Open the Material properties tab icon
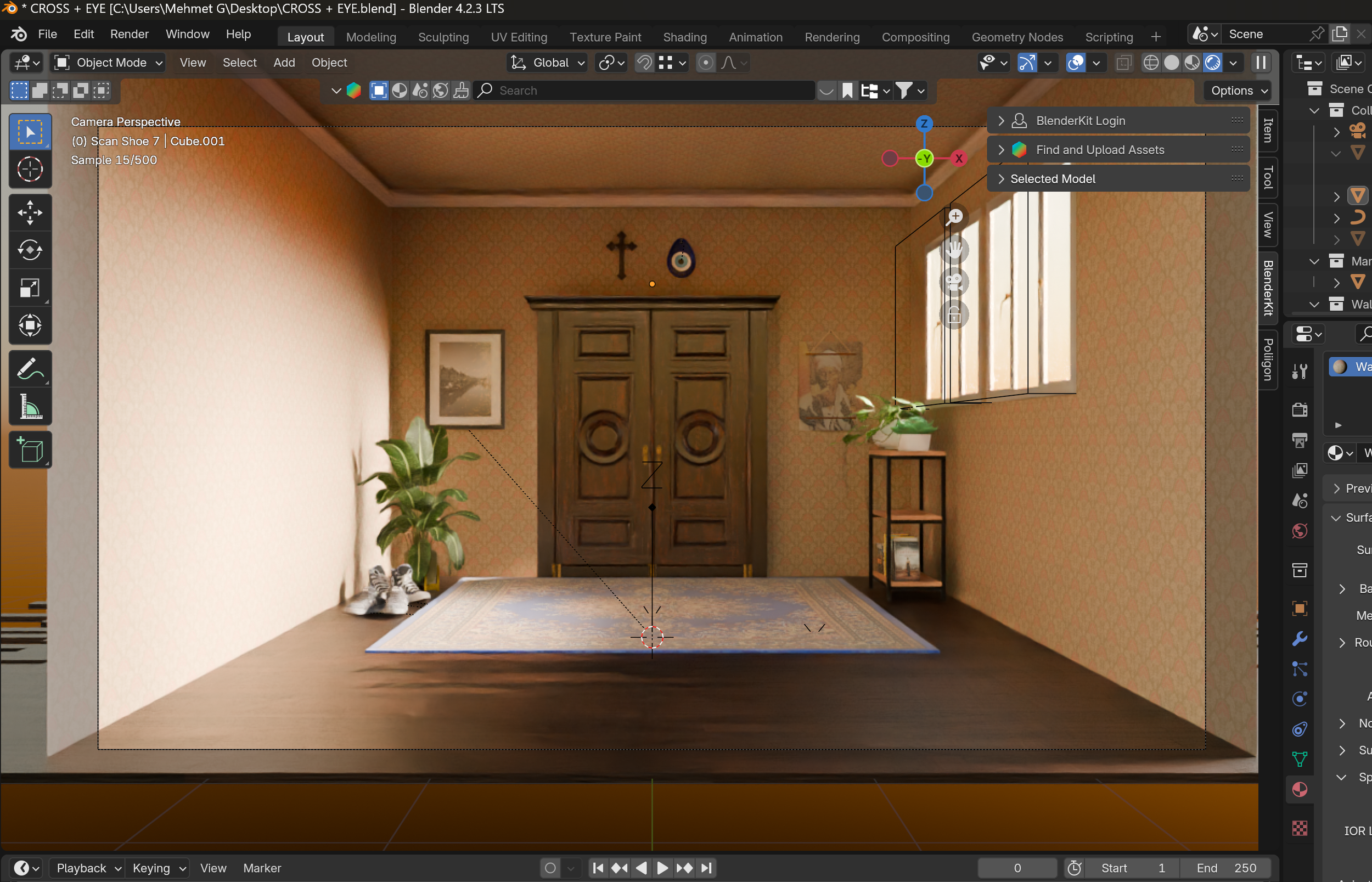 point(1299,790)
